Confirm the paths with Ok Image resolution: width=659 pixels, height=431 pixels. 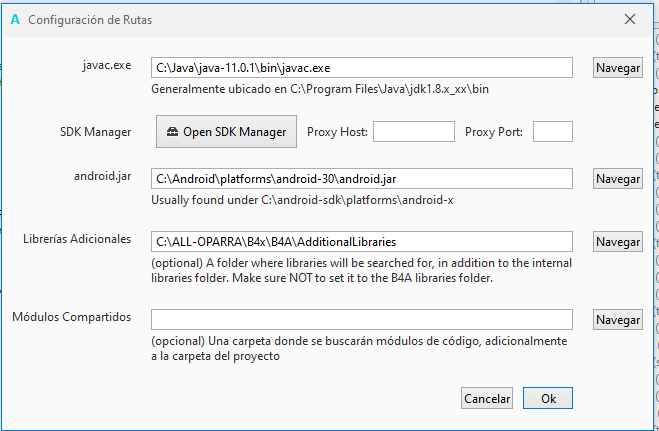(548, 397)
